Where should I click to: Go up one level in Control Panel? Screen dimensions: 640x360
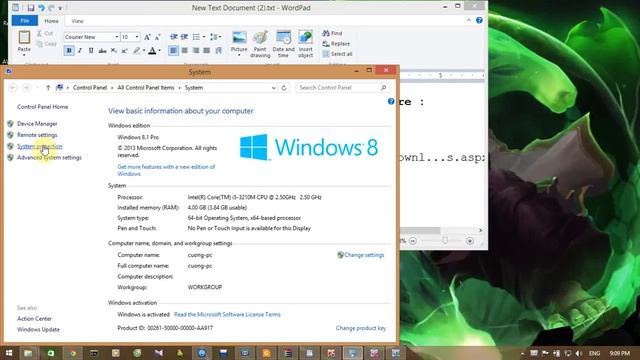[48, 88]
